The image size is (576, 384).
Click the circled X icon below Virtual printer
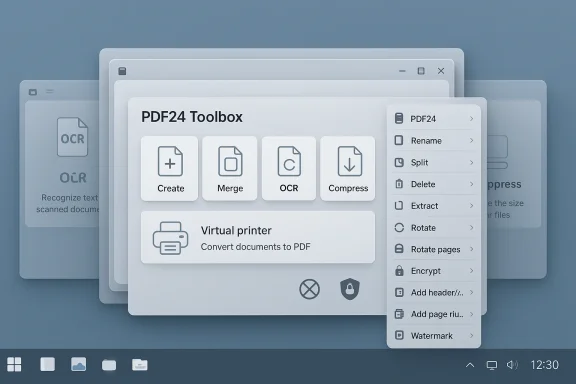click(309, 289)
